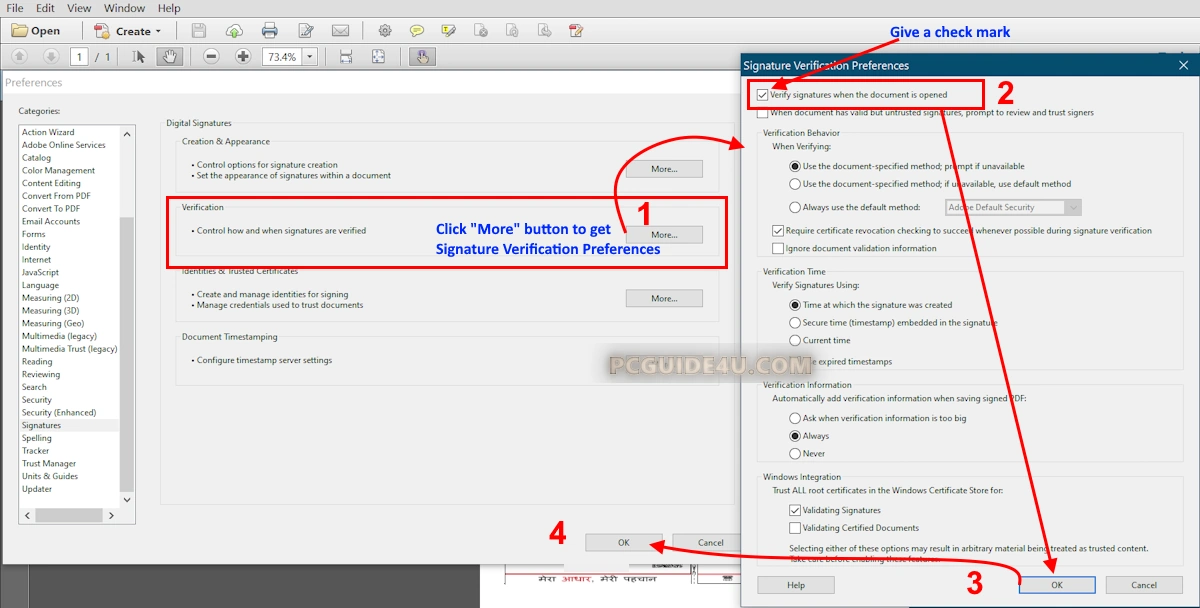Open the Edit menu
1200x608 pixels.
tap(45, 8)
